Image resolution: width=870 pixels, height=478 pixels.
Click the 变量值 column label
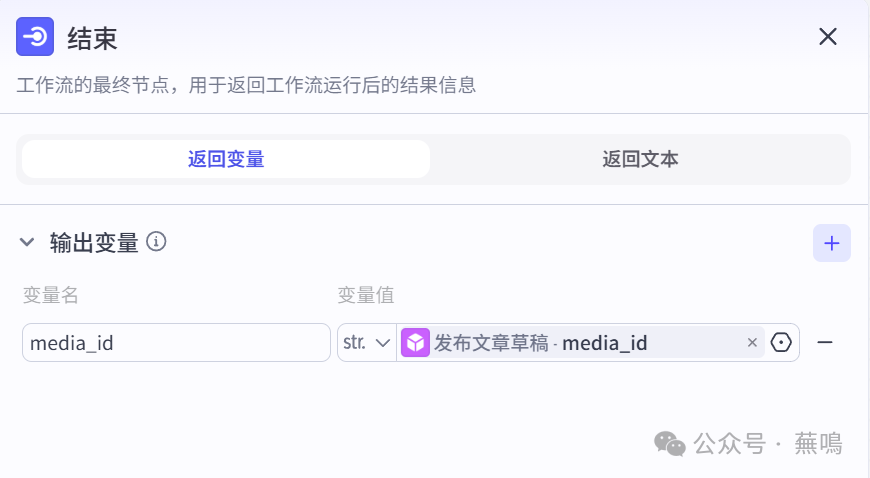pyautogui.click(x=366, y=294)
